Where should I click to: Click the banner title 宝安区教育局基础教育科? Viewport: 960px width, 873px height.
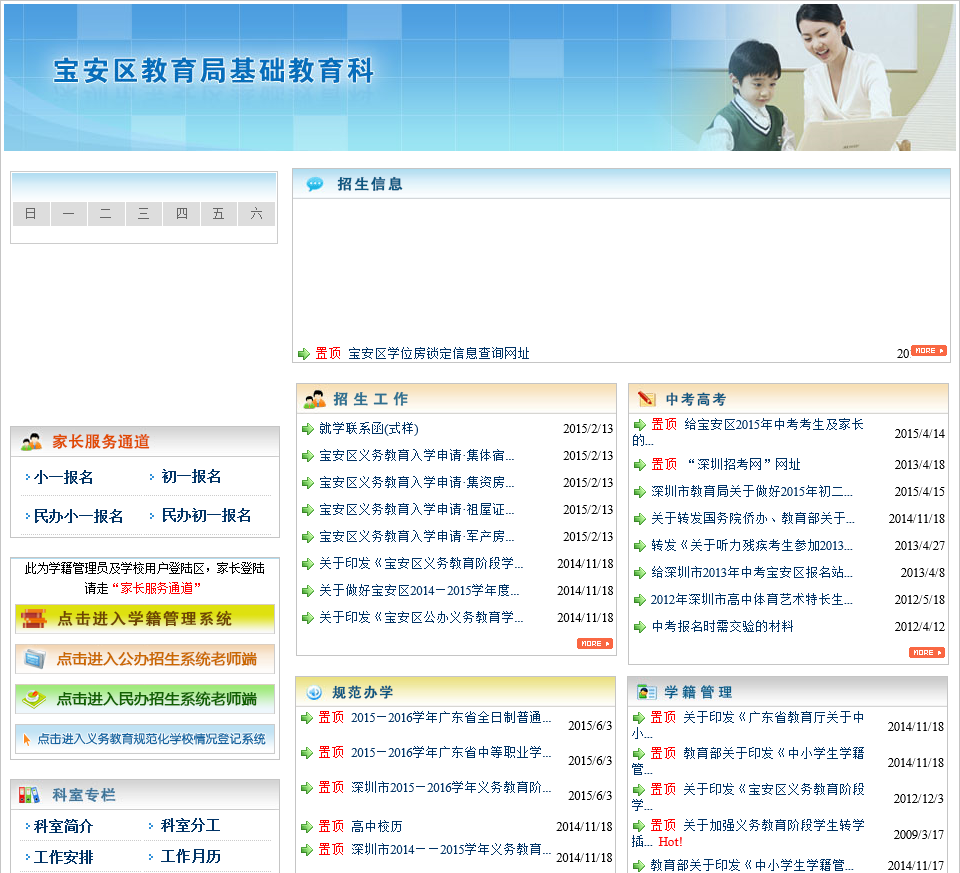(214, 70)
